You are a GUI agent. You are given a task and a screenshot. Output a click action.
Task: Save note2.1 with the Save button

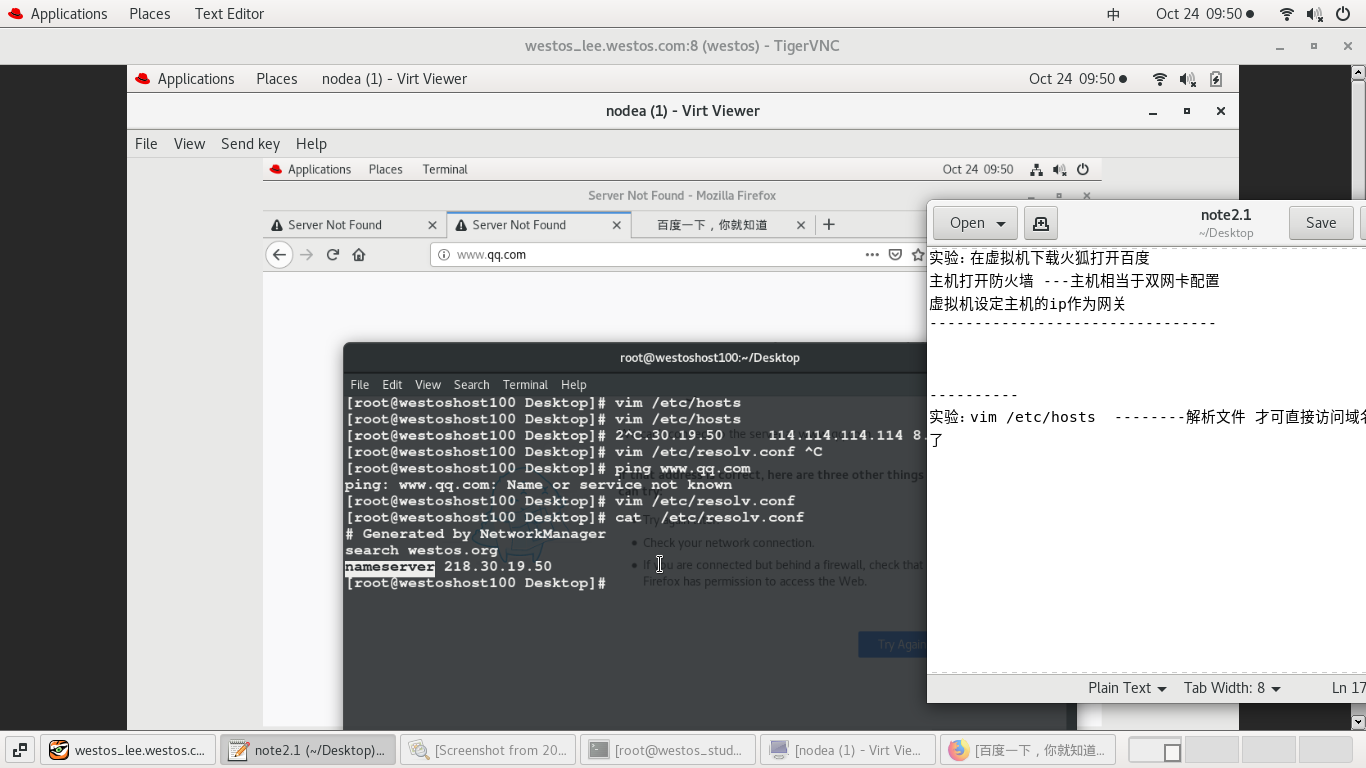coord(1320,222)
